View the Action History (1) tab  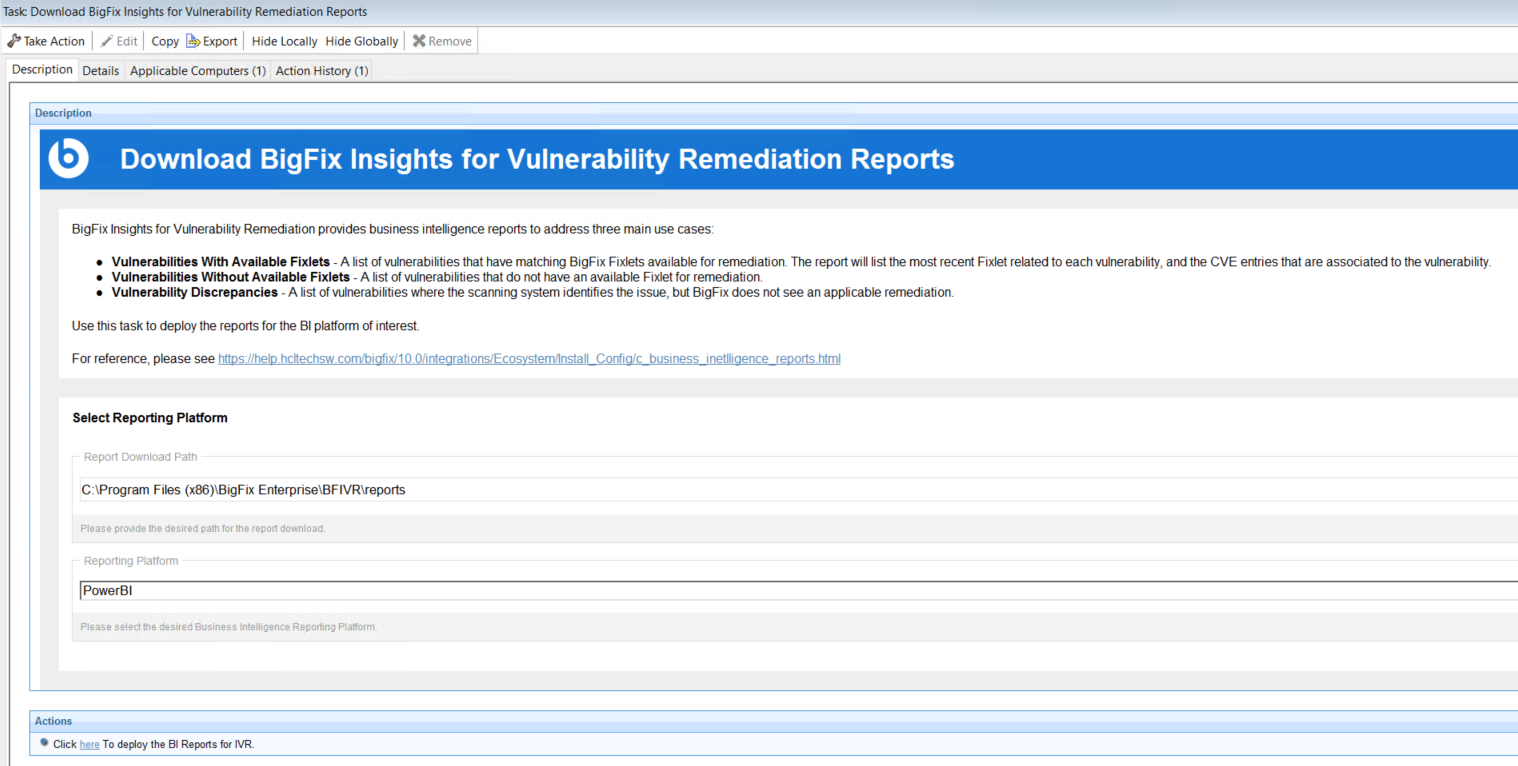[322, 71]
